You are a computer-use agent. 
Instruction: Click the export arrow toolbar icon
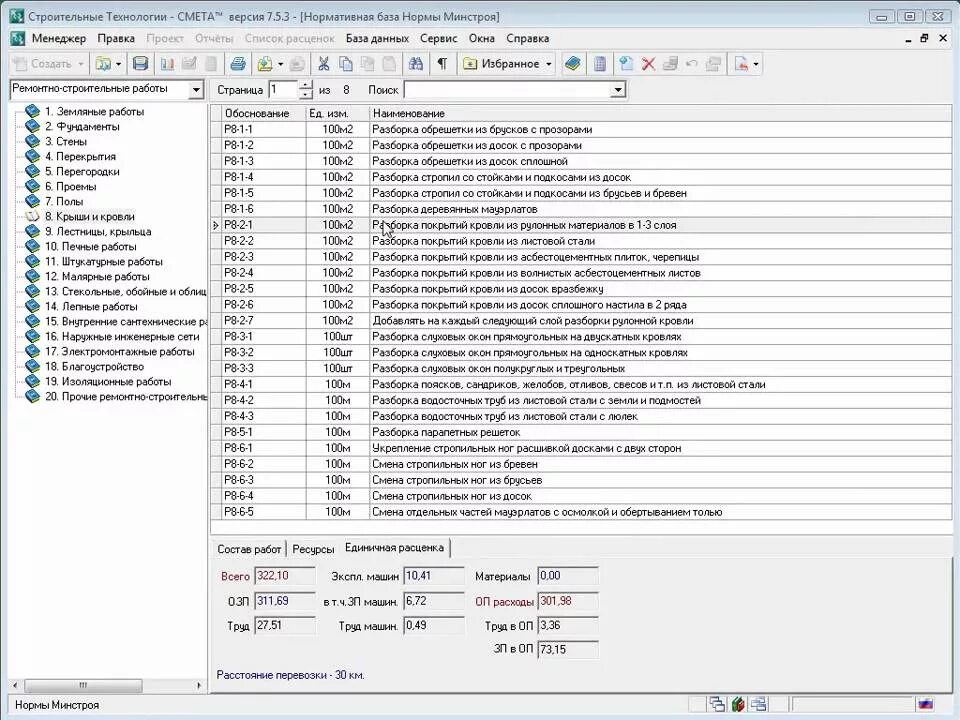click(x=265, y=64)
